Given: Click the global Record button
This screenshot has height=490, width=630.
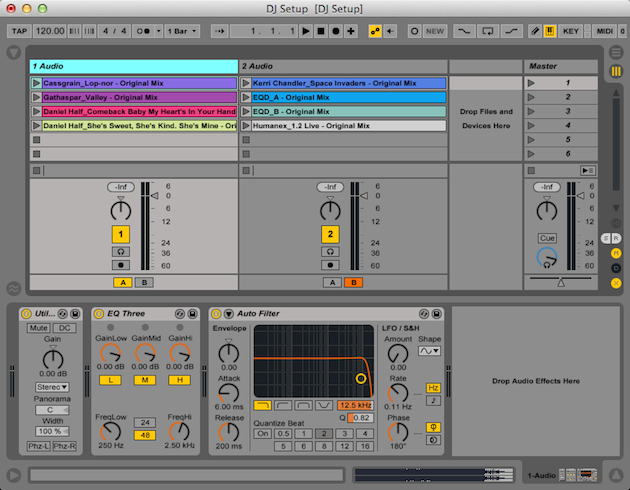Looking at the screenshot, I should [x=336, y=31].
